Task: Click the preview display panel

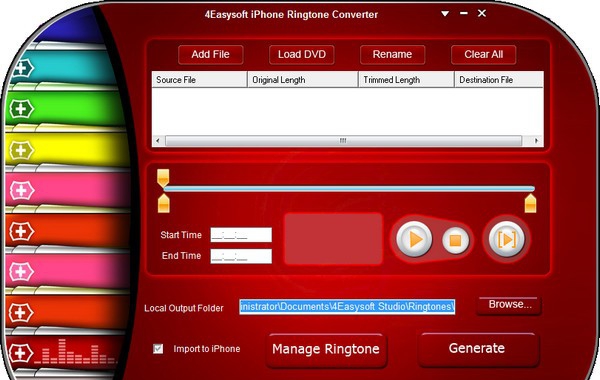Action: pos(333,238)
